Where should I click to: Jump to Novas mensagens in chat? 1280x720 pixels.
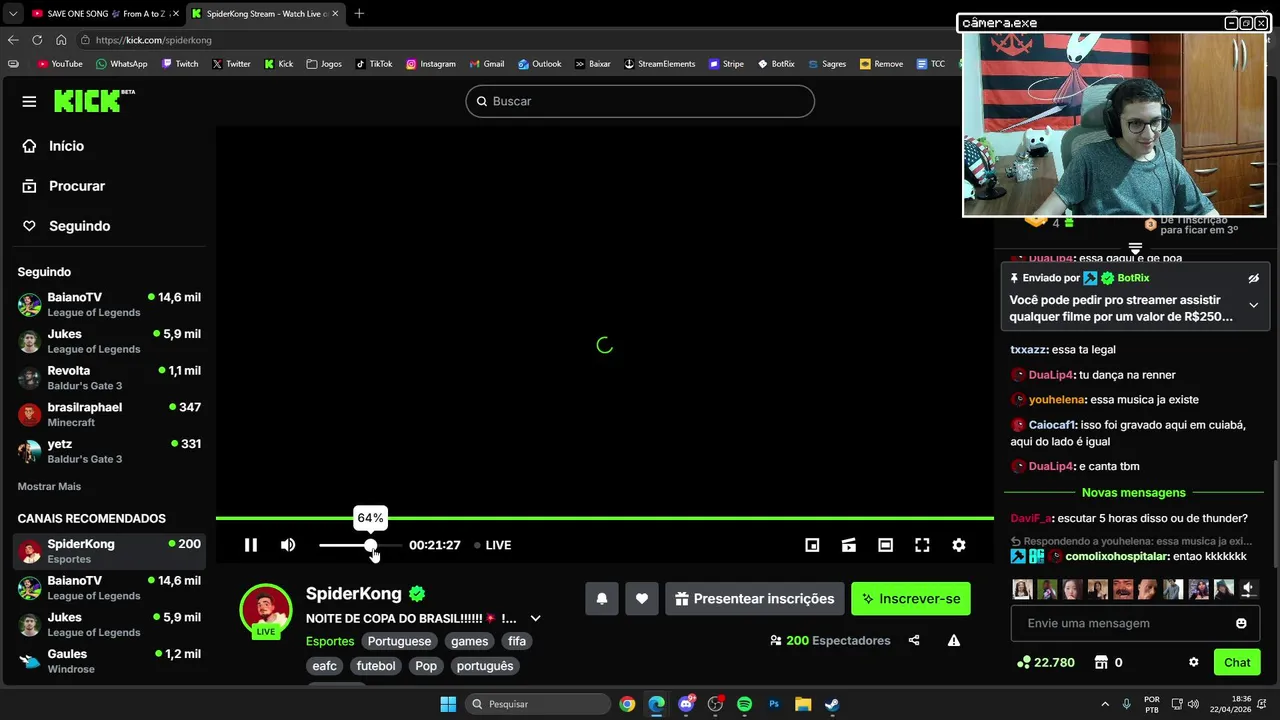(x=1134, y=492)
